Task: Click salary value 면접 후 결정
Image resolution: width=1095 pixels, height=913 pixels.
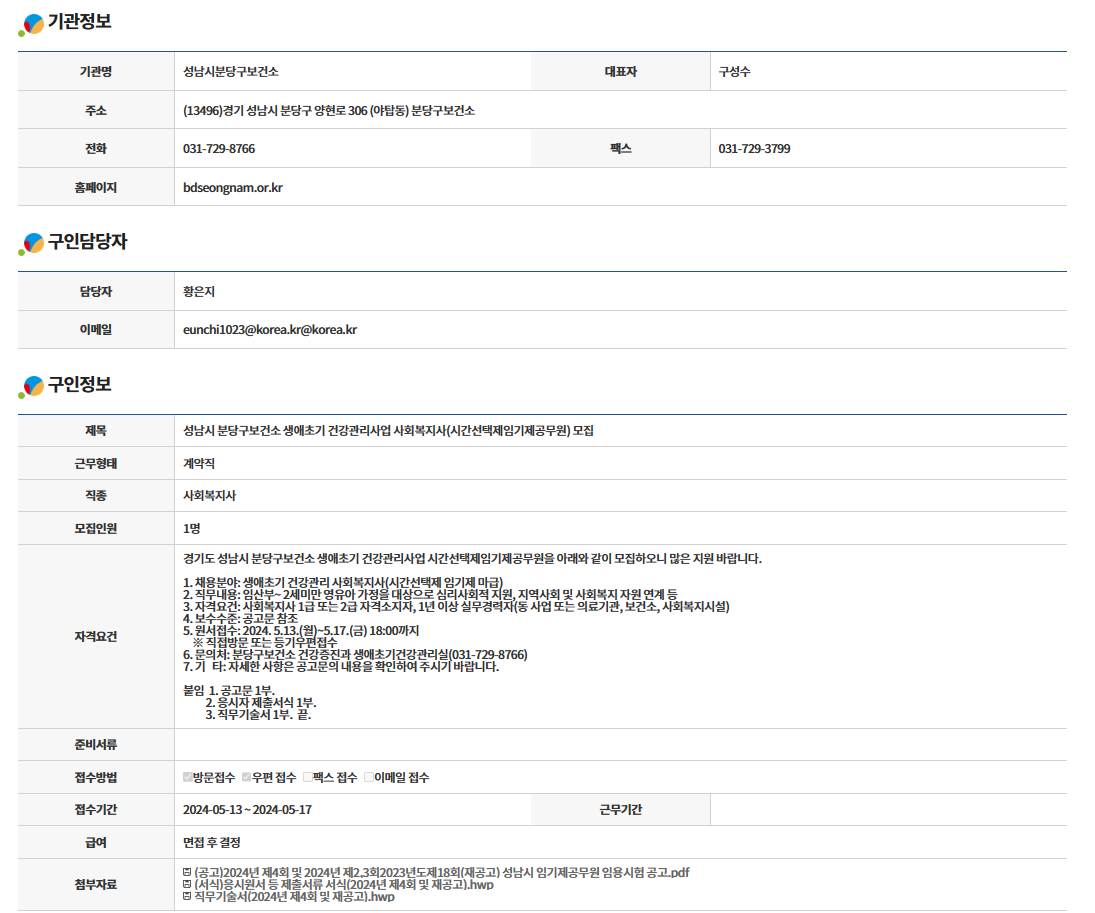Action: click(x=212, y=842)
